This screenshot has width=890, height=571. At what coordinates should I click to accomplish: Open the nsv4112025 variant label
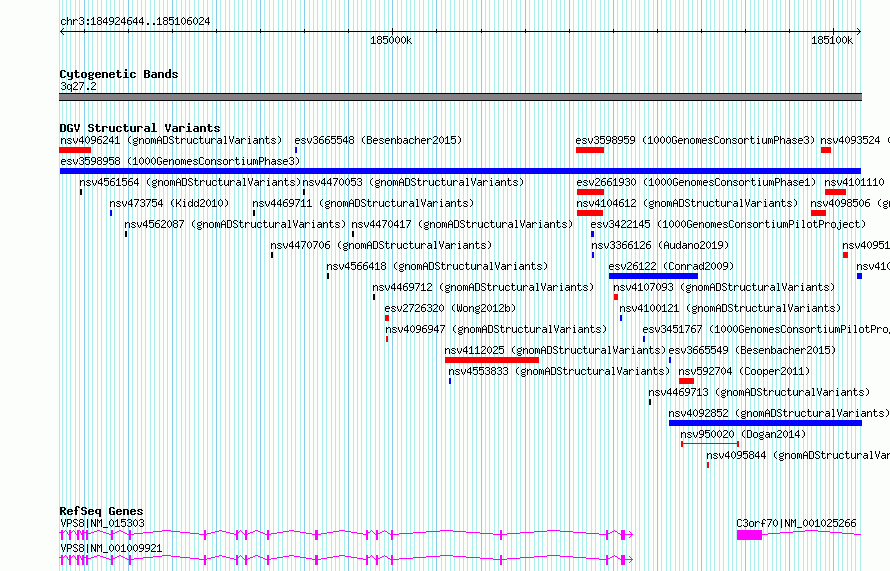coord(555,350)
